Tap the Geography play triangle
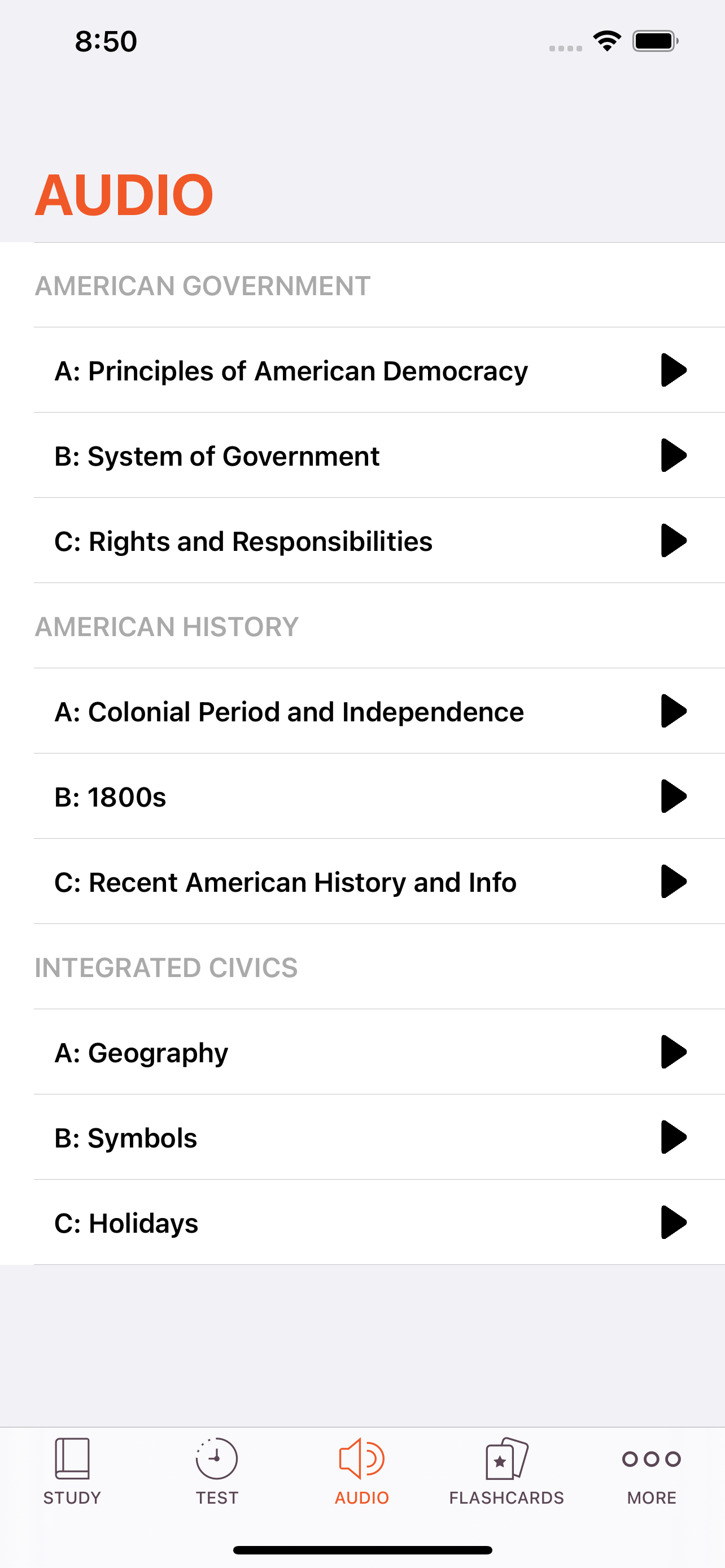725x1568 pixels. (673, 1052)
